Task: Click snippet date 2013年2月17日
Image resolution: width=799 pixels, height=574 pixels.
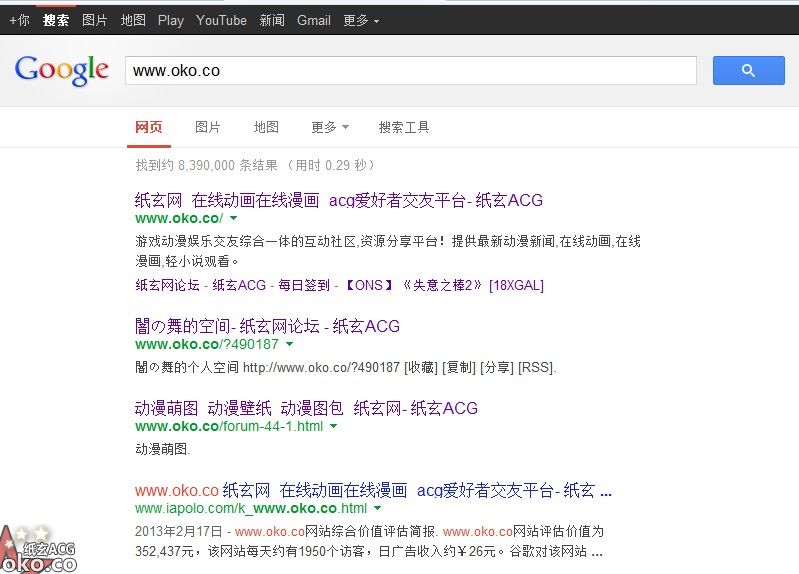Action: pos(179,531)
